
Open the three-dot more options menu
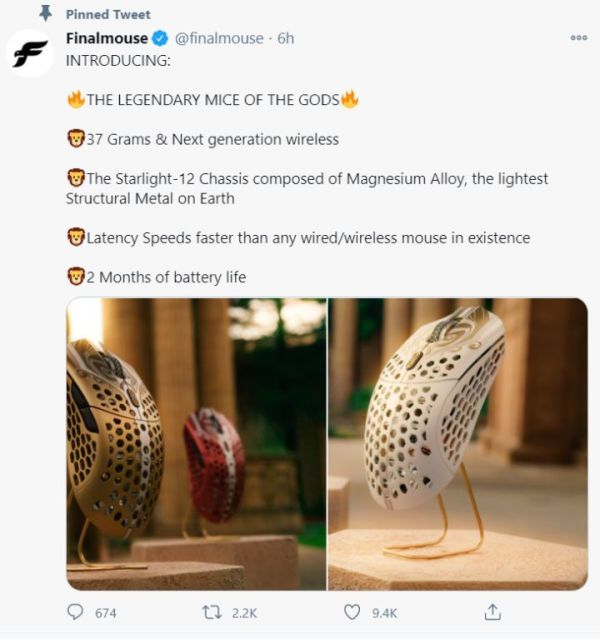coord(578,38)
